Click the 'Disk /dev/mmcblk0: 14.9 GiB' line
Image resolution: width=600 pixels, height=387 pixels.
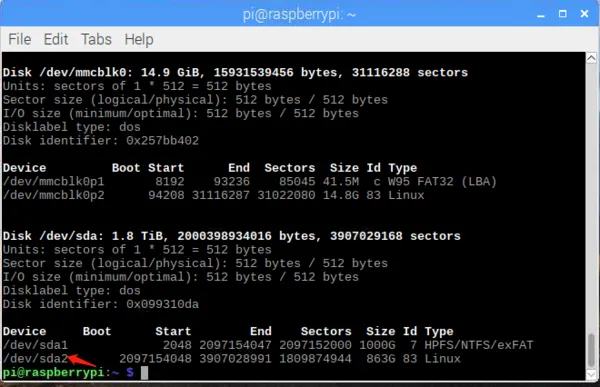[x=235, y=72]
